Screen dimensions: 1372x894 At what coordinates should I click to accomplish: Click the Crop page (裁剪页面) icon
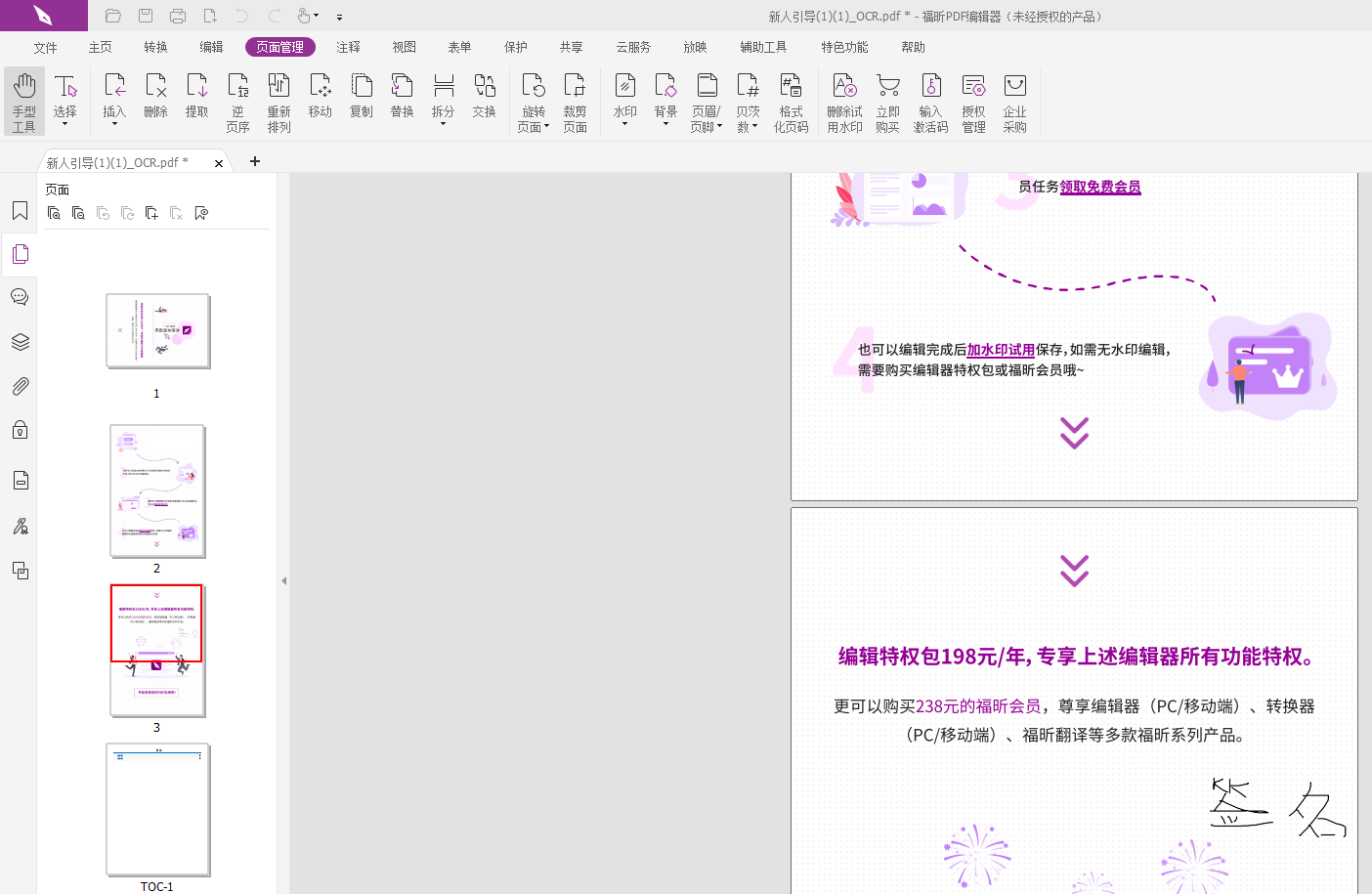point(575,101)
